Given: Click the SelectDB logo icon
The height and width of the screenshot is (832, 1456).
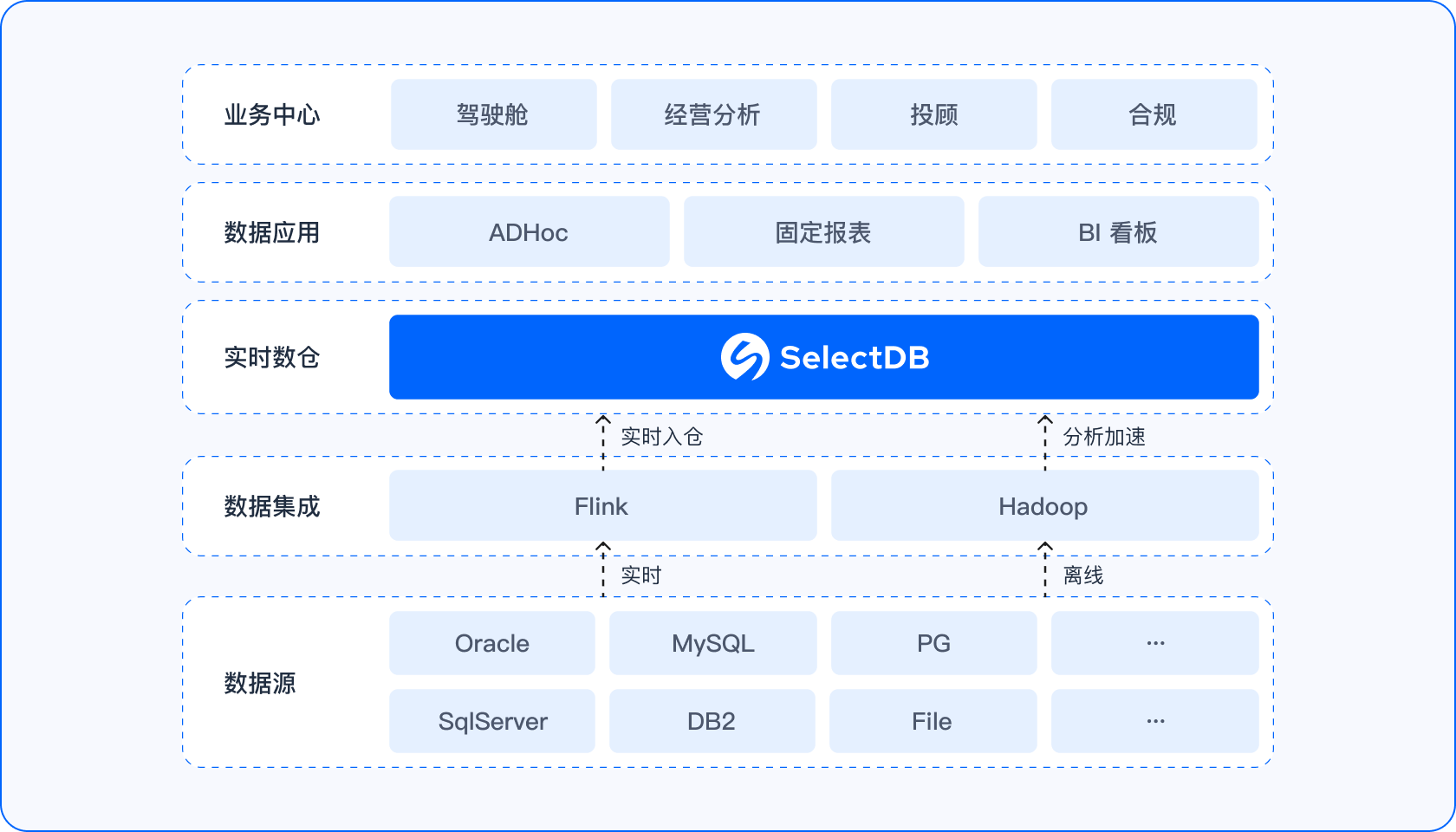Looking at the screenshot, I should point(745,356).
